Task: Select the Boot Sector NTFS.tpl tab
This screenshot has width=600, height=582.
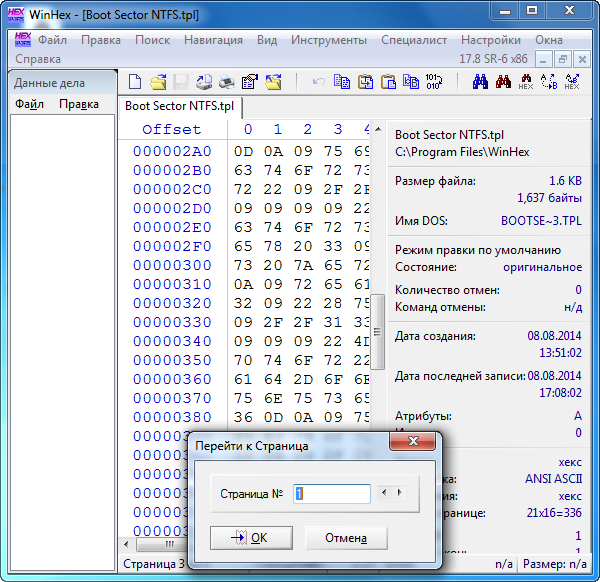Action: (x=181, y=105)
